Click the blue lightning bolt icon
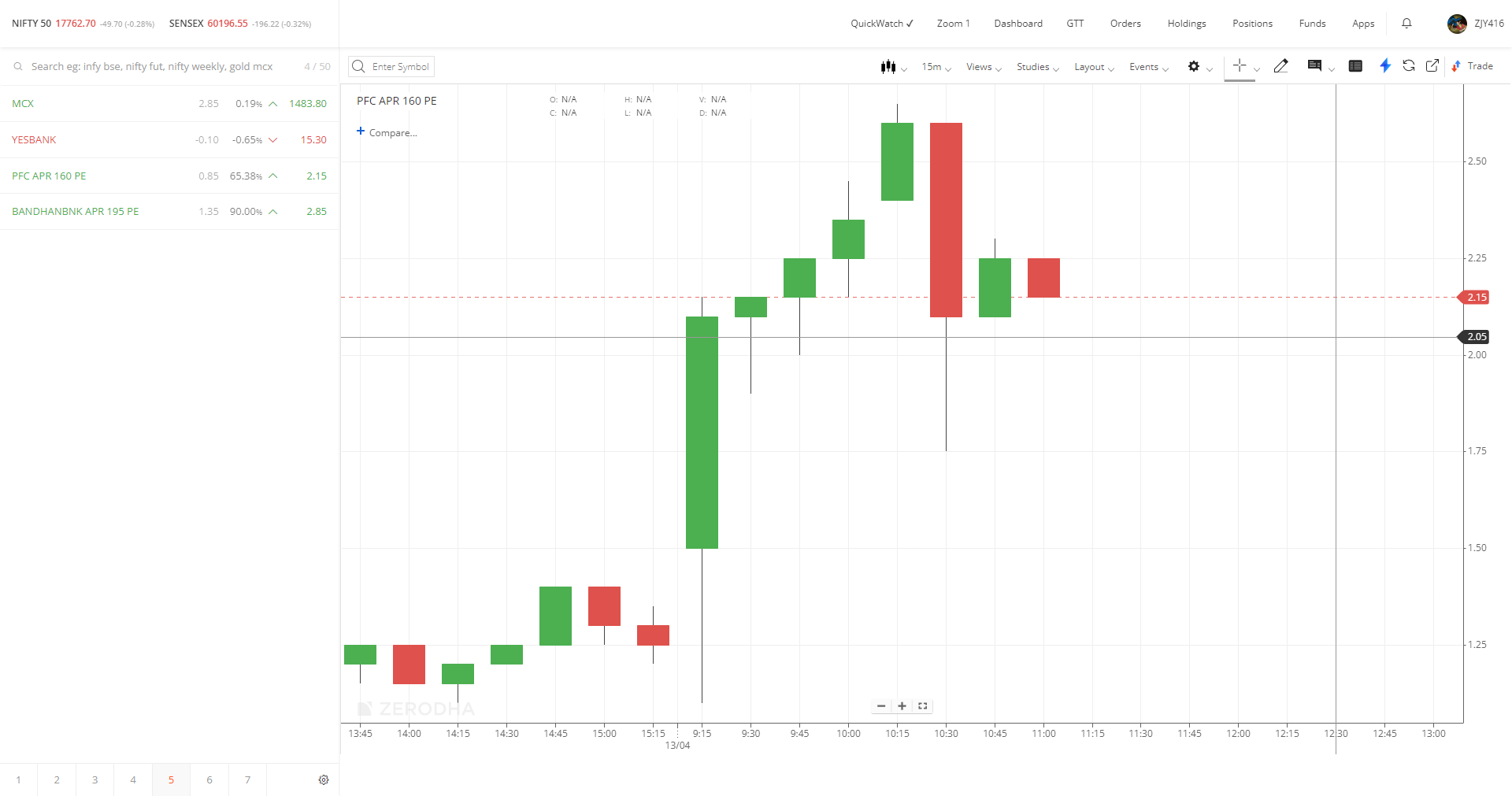 coord(1385,66)
